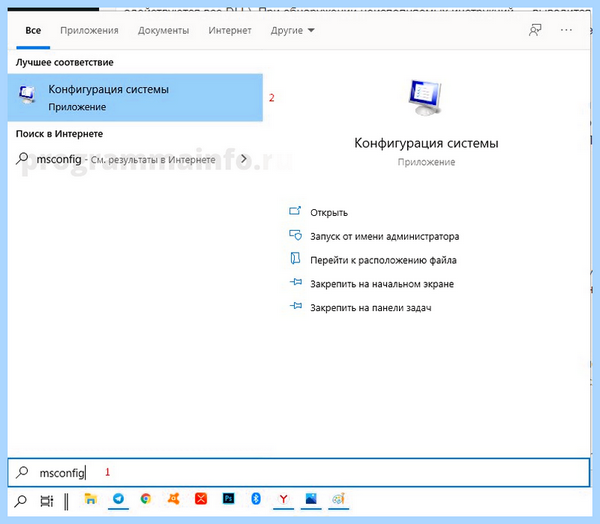
Task: Expand the msconfig web result arrow
Action: 244,158
